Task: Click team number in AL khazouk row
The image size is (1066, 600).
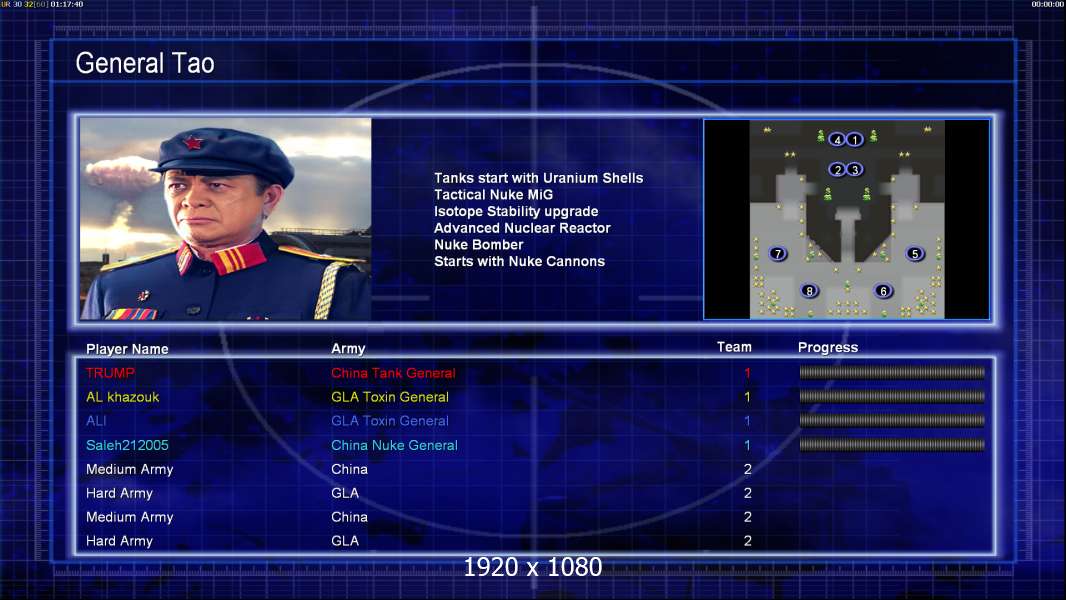Action: click(747, 397)
